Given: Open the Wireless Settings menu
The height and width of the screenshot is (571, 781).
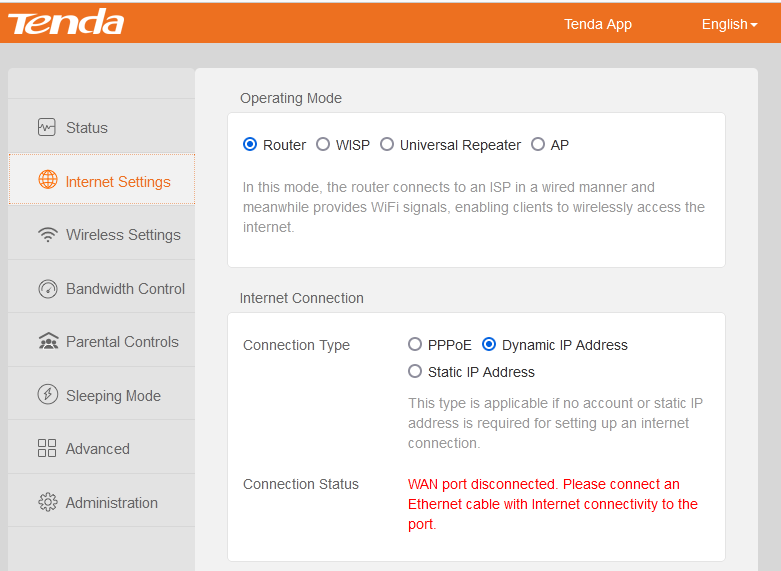Looking at the screenshot, I should (x=123, y=235).
